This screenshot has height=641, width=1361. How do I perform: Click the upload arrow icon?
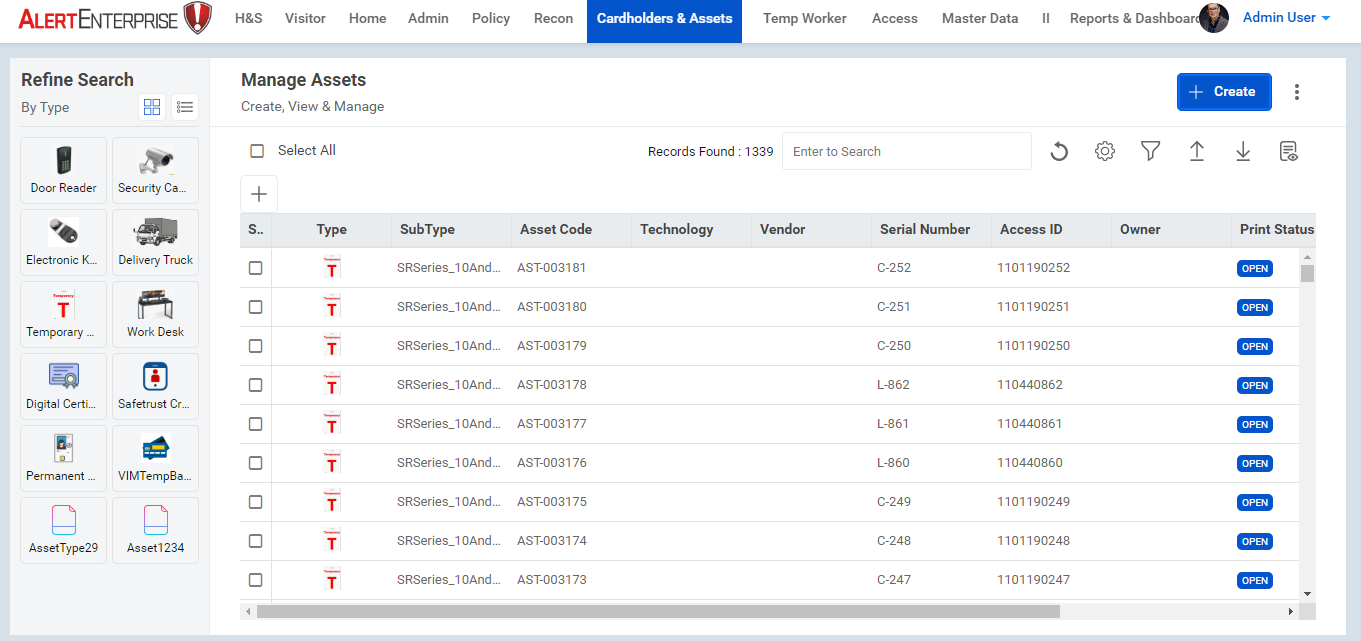coord(1197,151)
